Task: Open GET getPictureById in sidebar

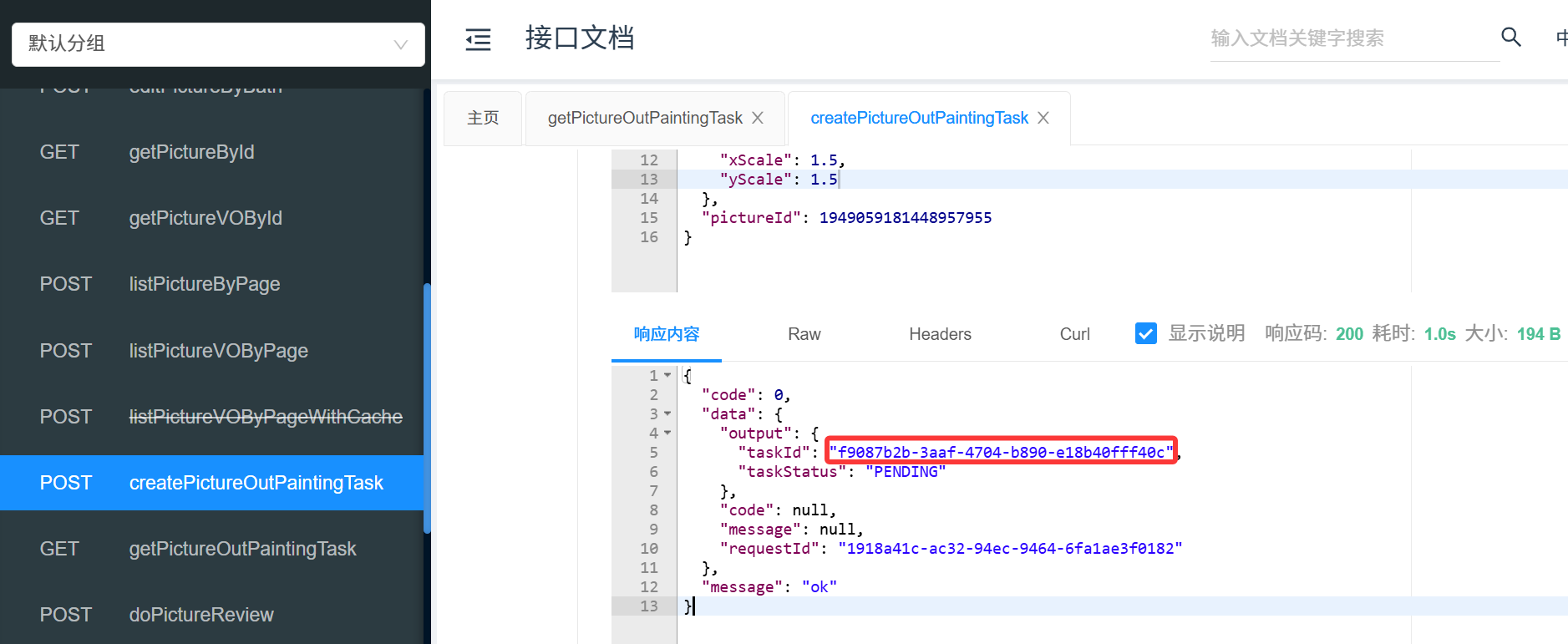Action: pos(212,152)
